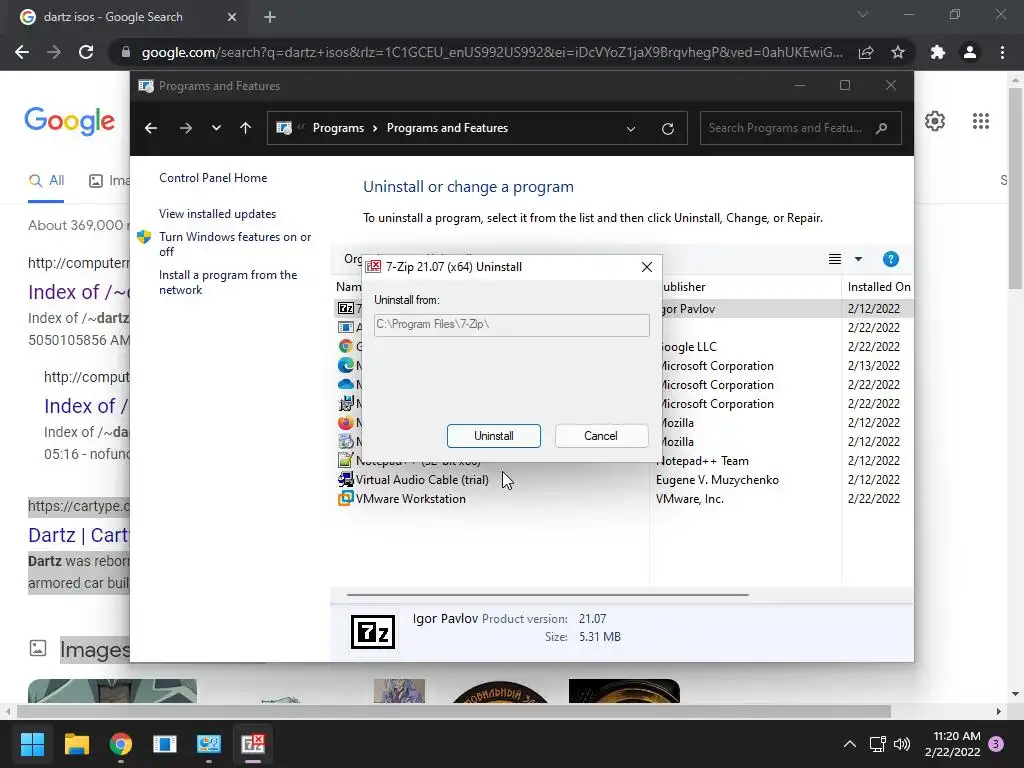Open Chrome extensions puzzle icon
The image size is (1024, 768).
(938, 52)
